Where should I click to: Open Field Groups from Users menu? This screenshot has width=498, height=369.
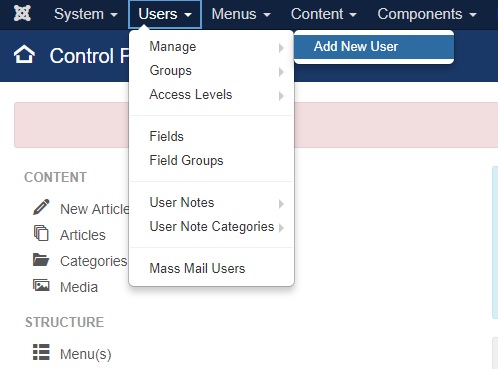click(x=211, y=161)
